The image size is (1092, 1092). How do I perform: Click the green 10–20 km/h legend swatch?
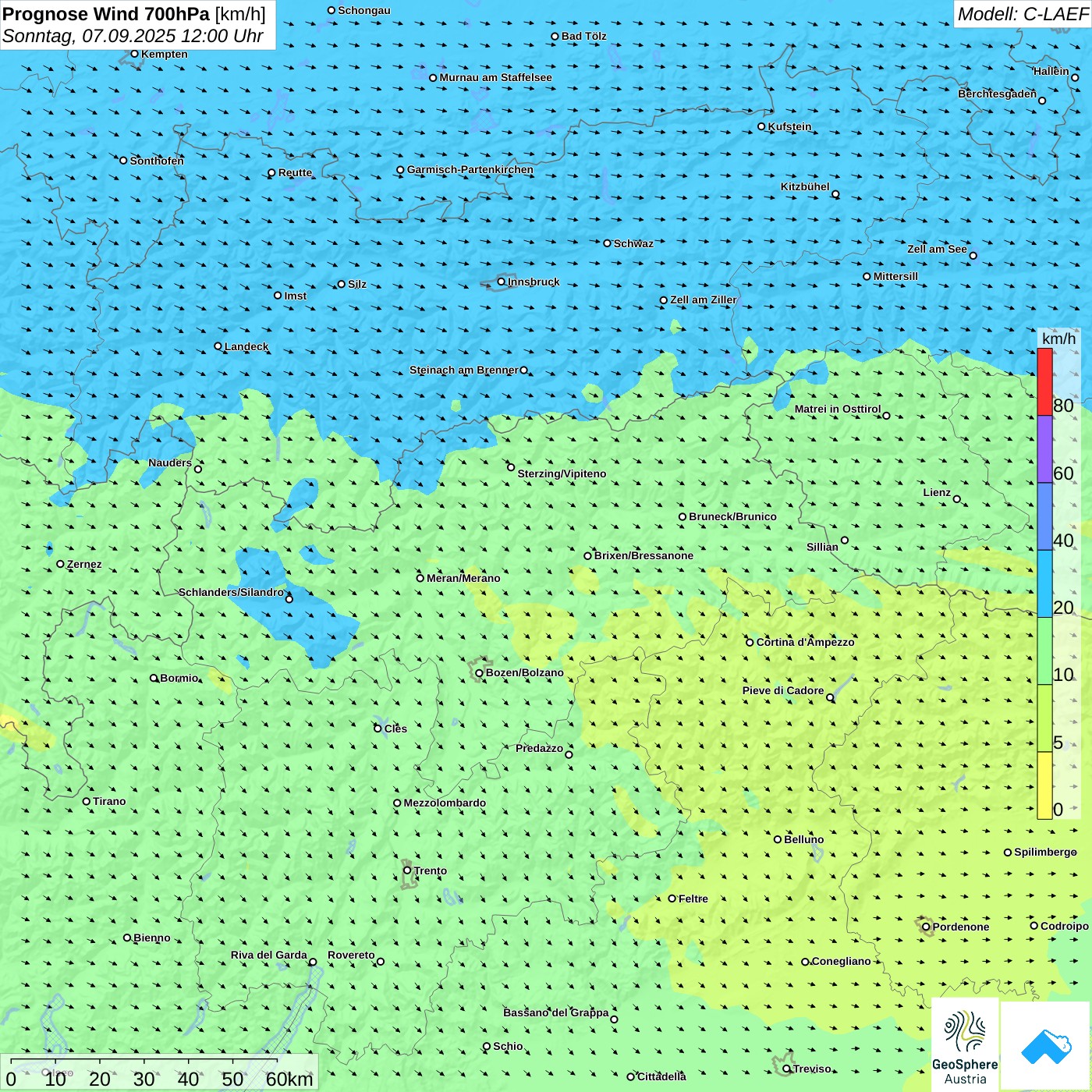coord(1044,651)
